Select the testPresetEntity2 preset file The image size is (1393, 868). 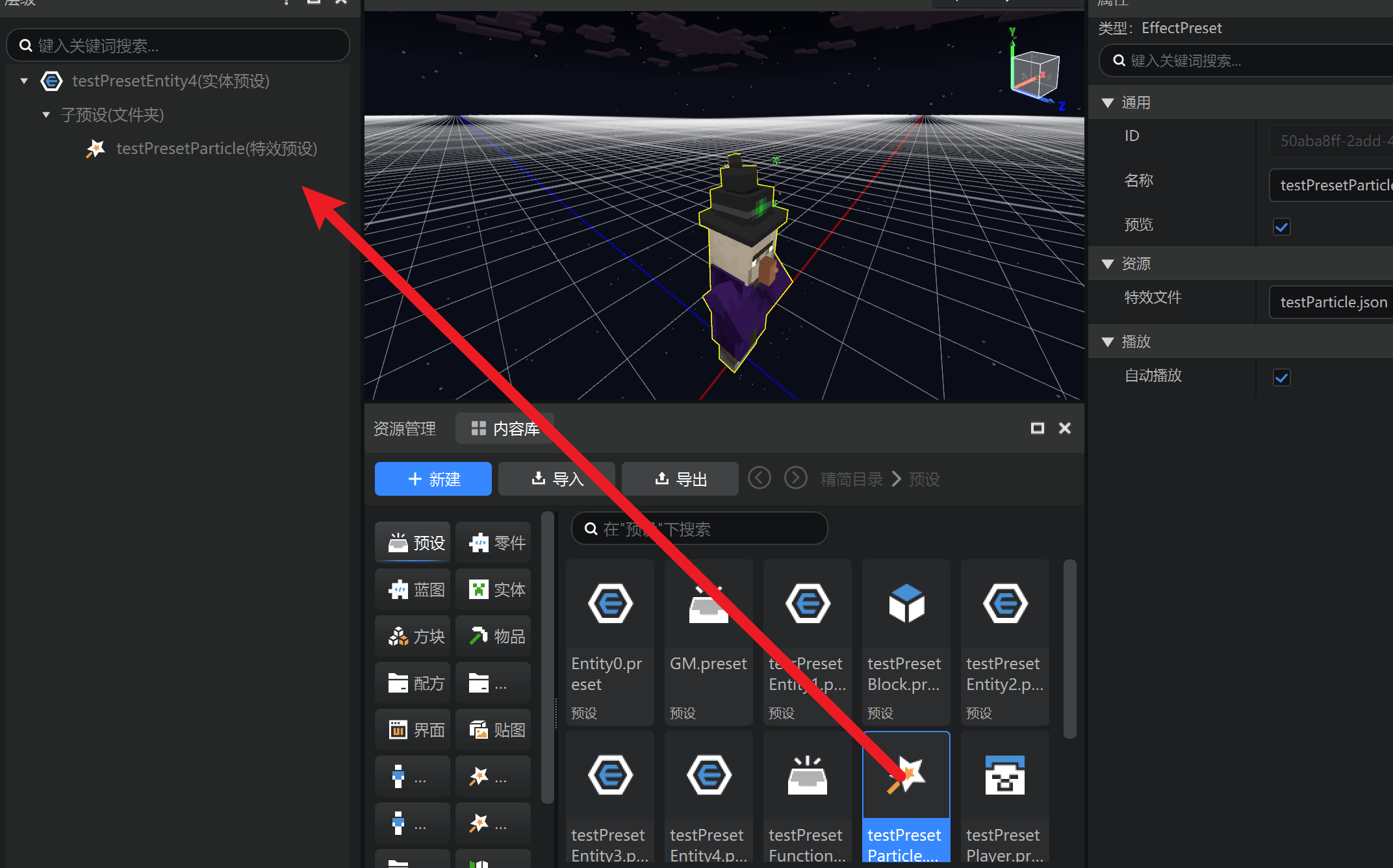point(1005,642)
